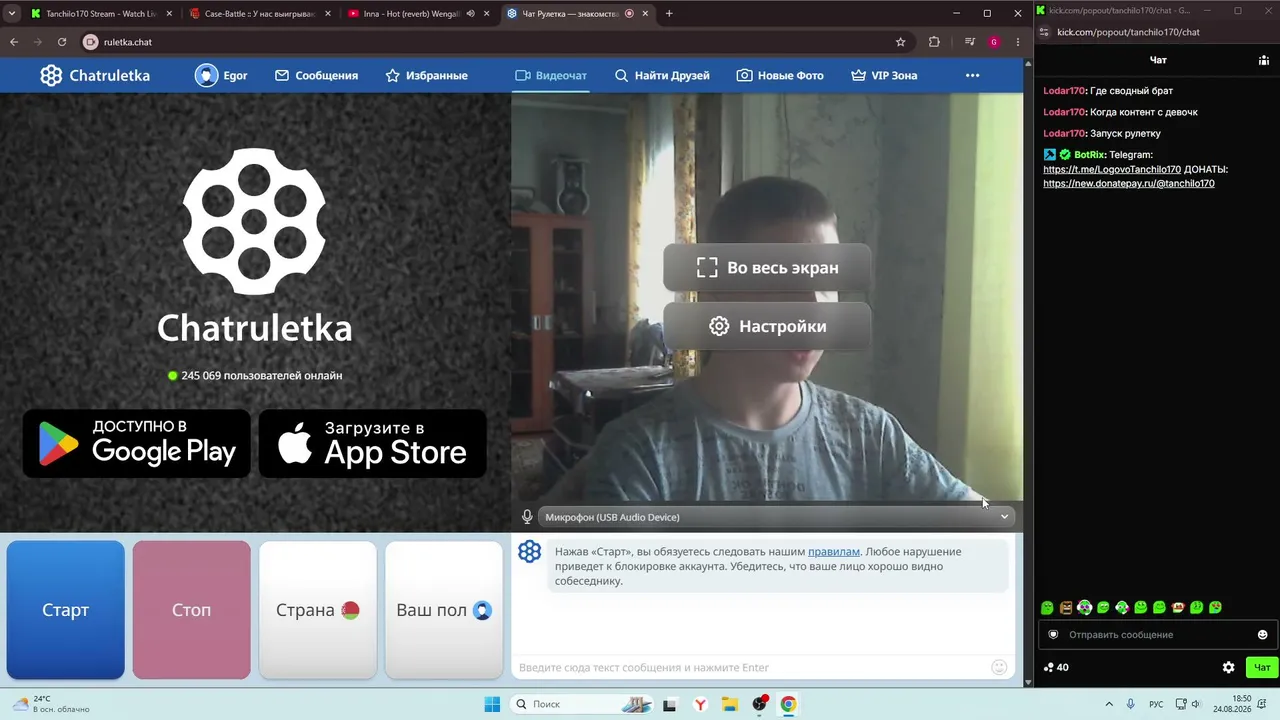Open the users list icon in Kick chat header
Image resolution: width=1280 pixels, height=720 pixels.
pos(1264,60)
